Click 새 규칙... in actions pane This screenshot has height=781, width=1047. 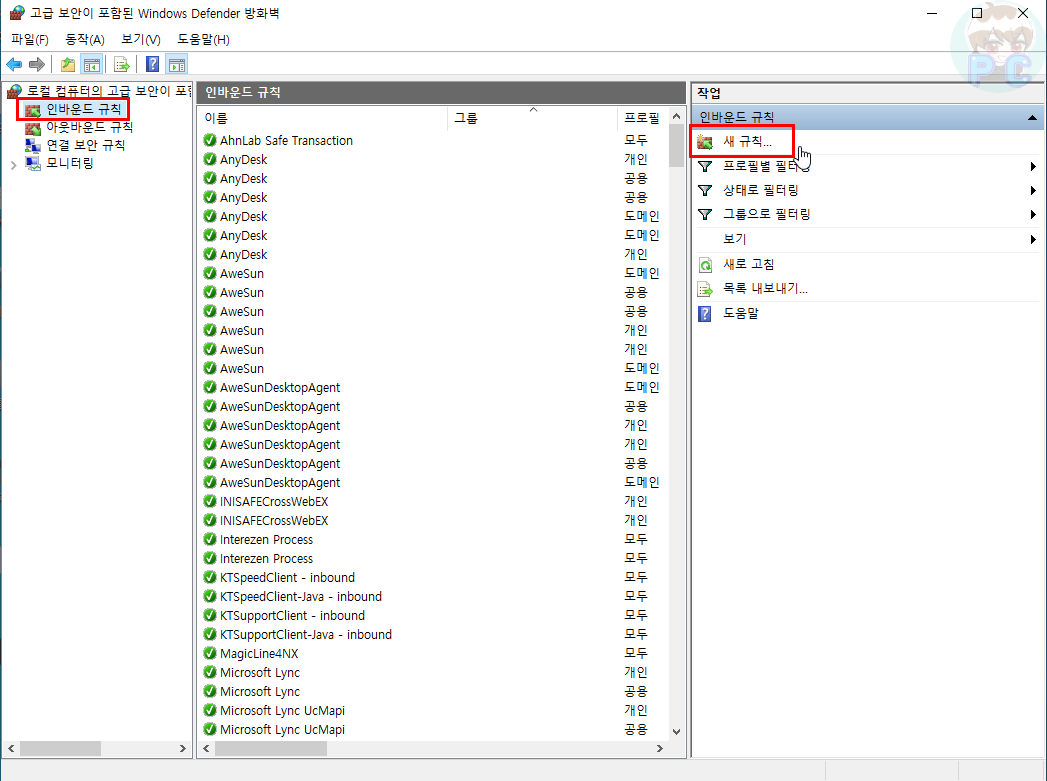pos(747,142)
